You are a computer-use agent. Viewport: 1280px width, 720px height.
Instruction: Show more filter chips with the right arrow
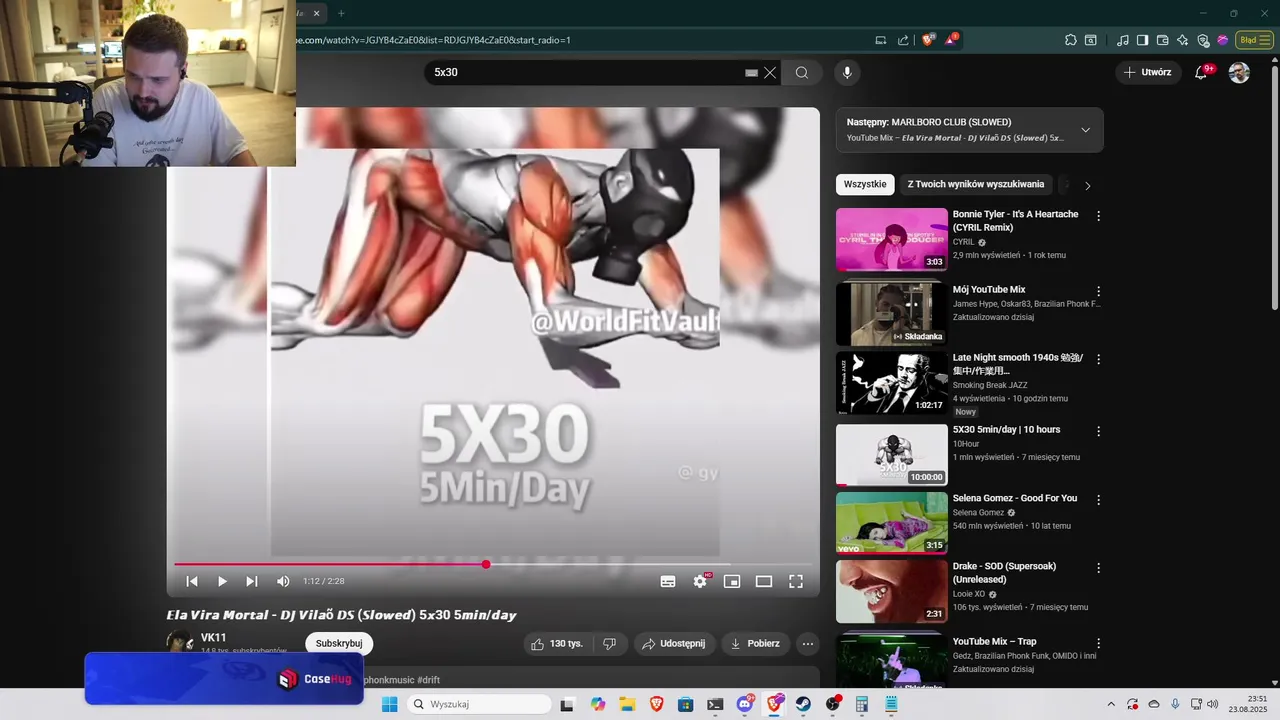(1087, 185)
